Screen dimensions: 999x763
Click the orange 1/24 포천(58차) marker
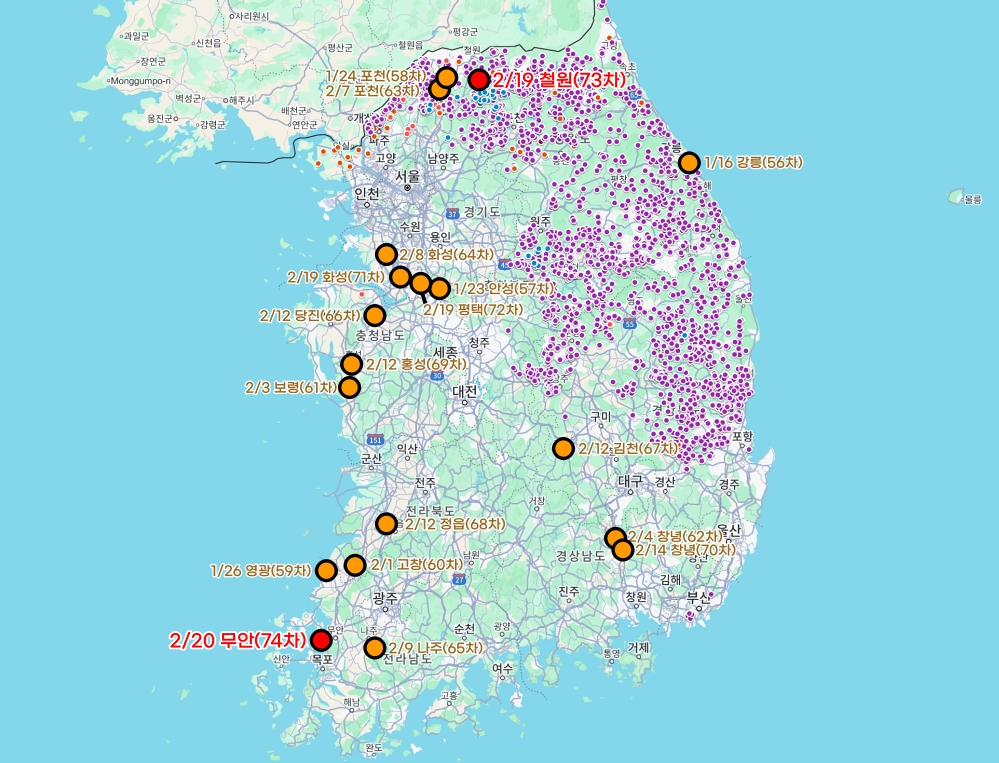(x=447, y=77)
